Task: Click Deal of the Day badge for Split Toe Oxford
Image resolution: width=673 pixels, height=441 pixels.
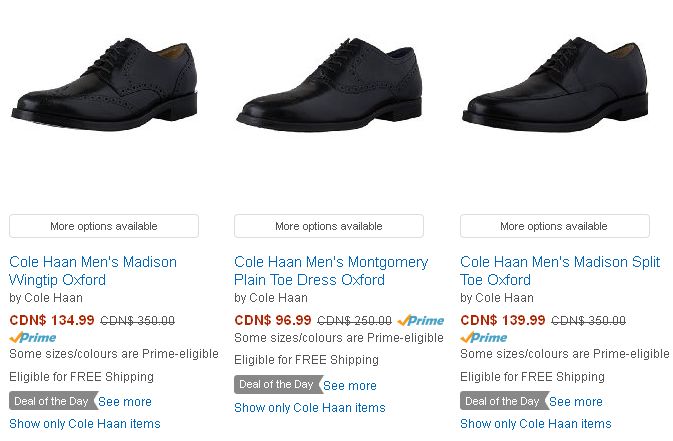Action: pyautogui.click(x=502, y=401)
